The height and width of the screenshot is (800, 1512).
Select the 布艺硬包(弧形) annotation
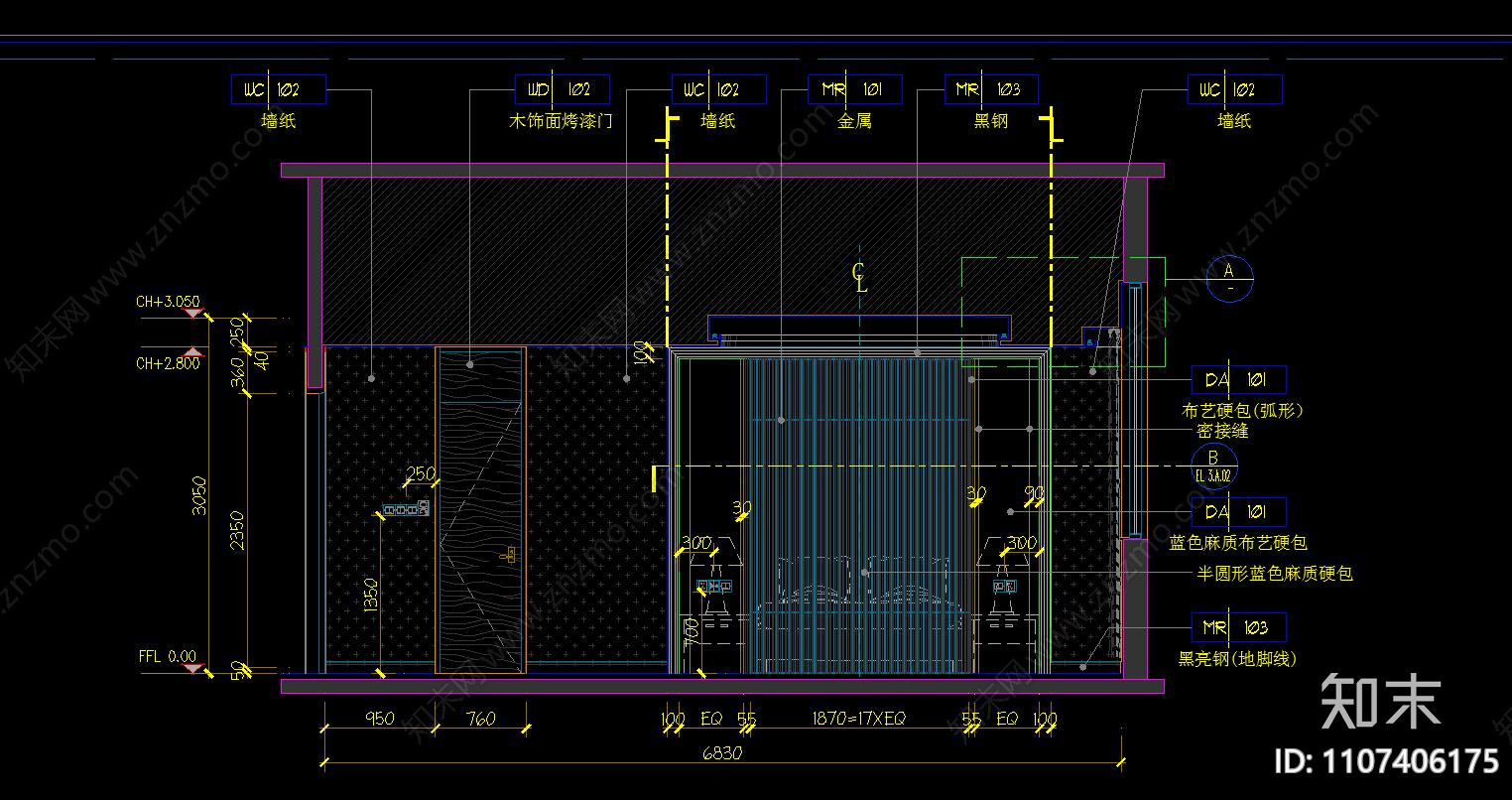(1242, 410)
